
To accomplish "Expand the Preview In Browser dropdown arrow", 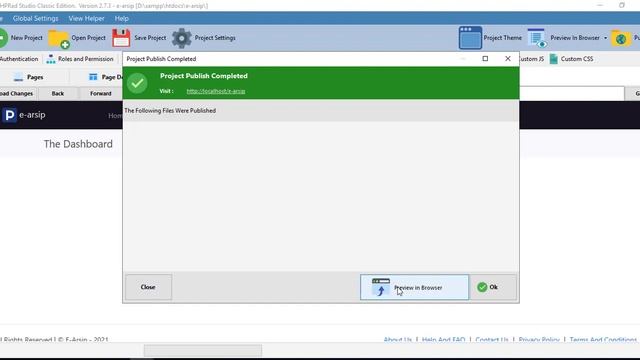I will tap(605, 38).
